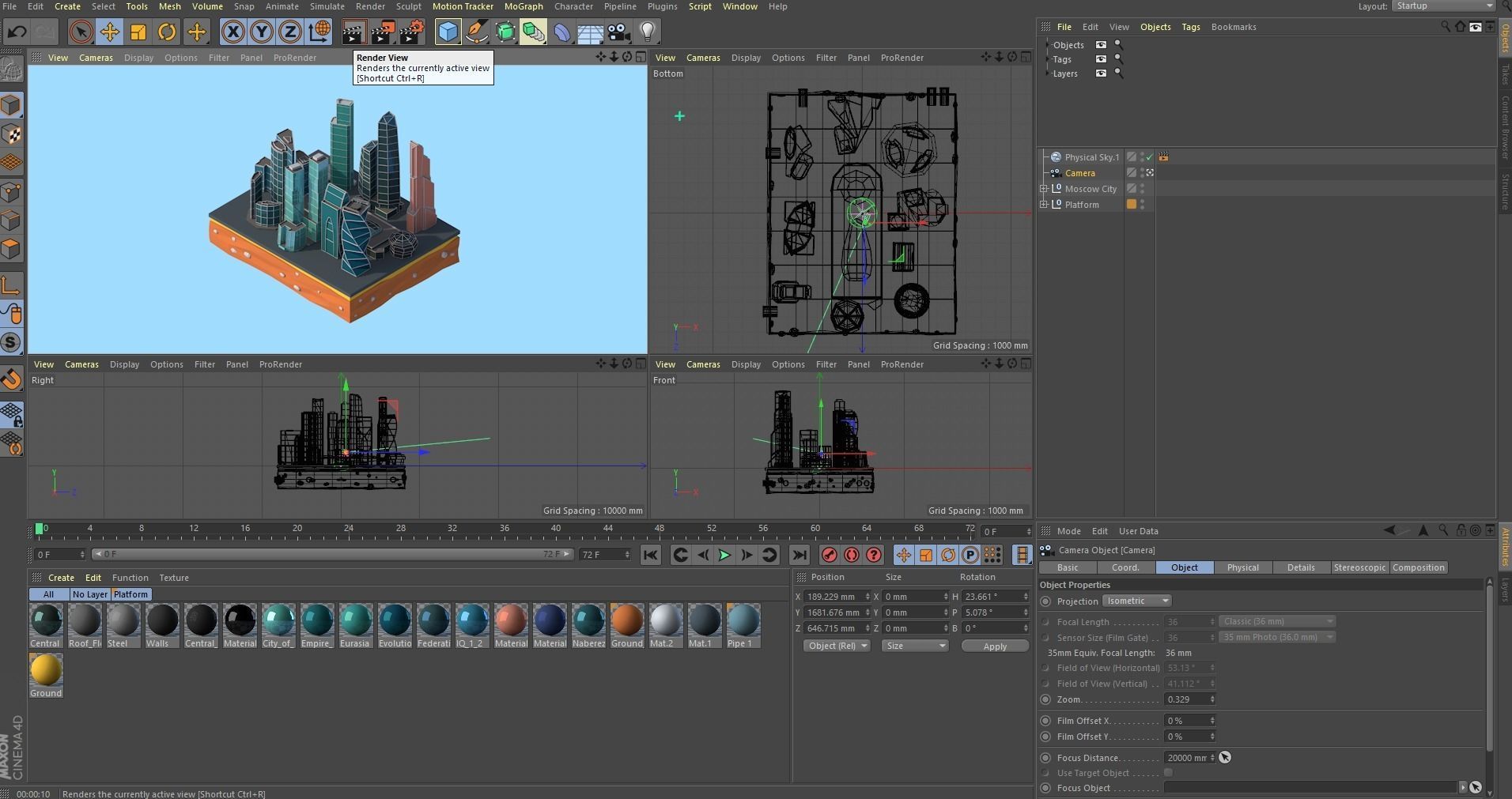Click the Focus Distance input field
The image size is (1512, 799).
(x=1186, y=758)
